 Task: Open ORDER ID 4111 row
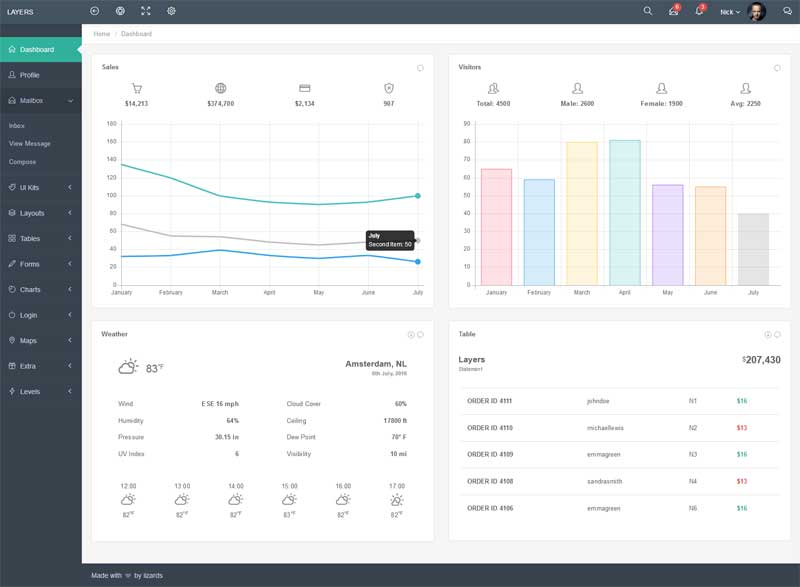coord(489,401)
